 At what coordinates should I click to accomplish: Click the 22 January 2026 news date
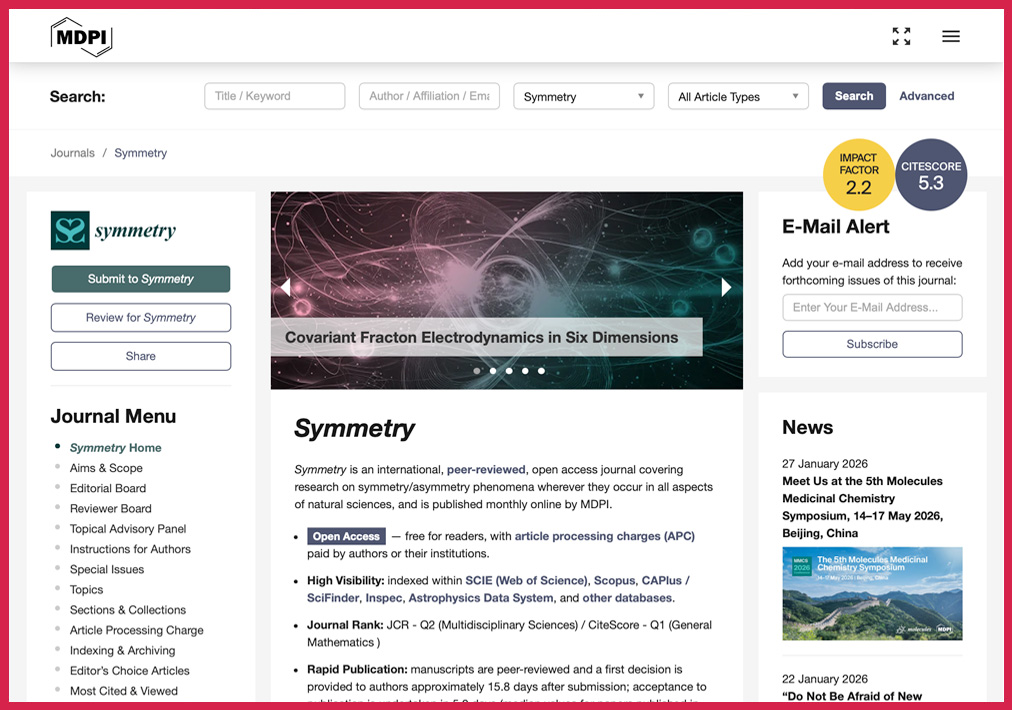pos(825,679)
